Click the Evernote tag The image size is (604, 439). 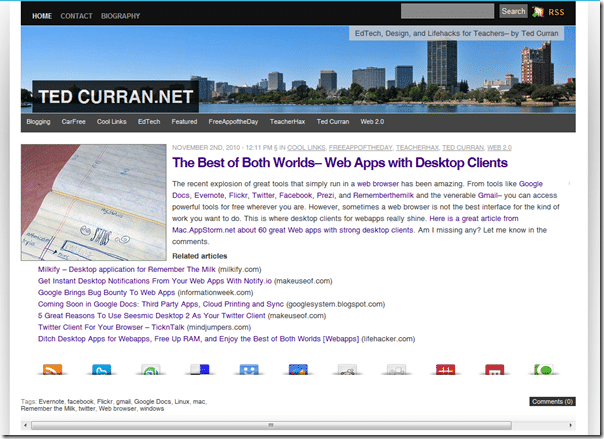(x=52, y=402)
